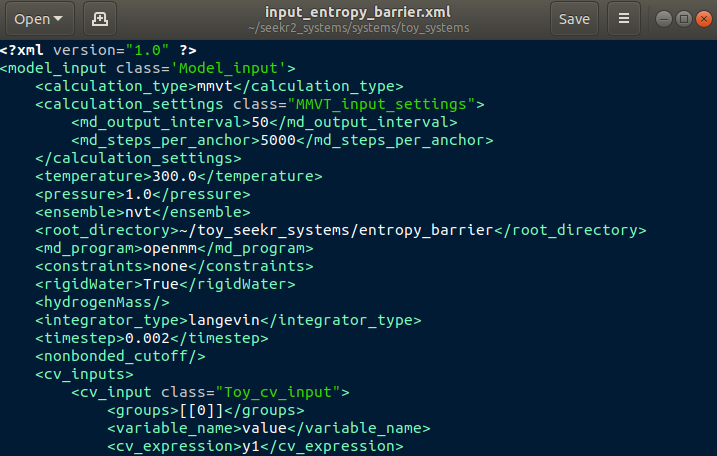Minimize the gedit window

pyautogui.click(x=664, y=19)
